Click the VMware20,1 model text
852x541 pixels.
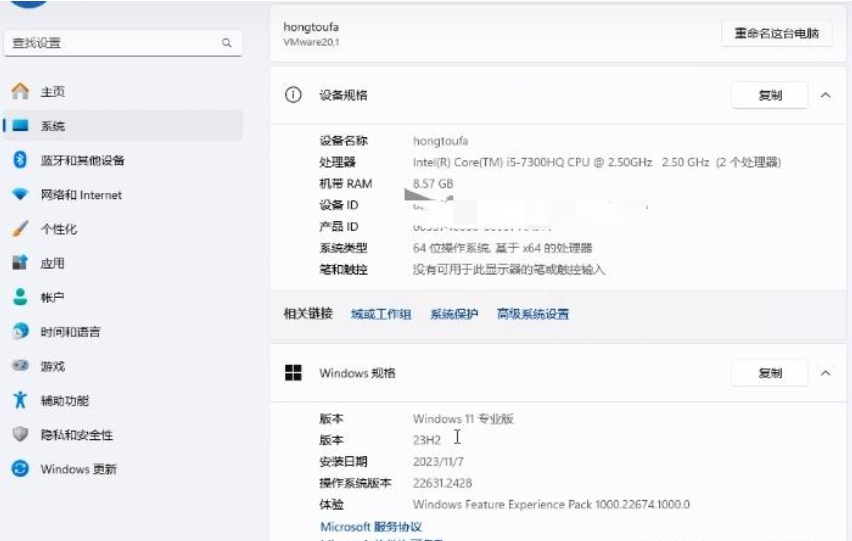311,42
